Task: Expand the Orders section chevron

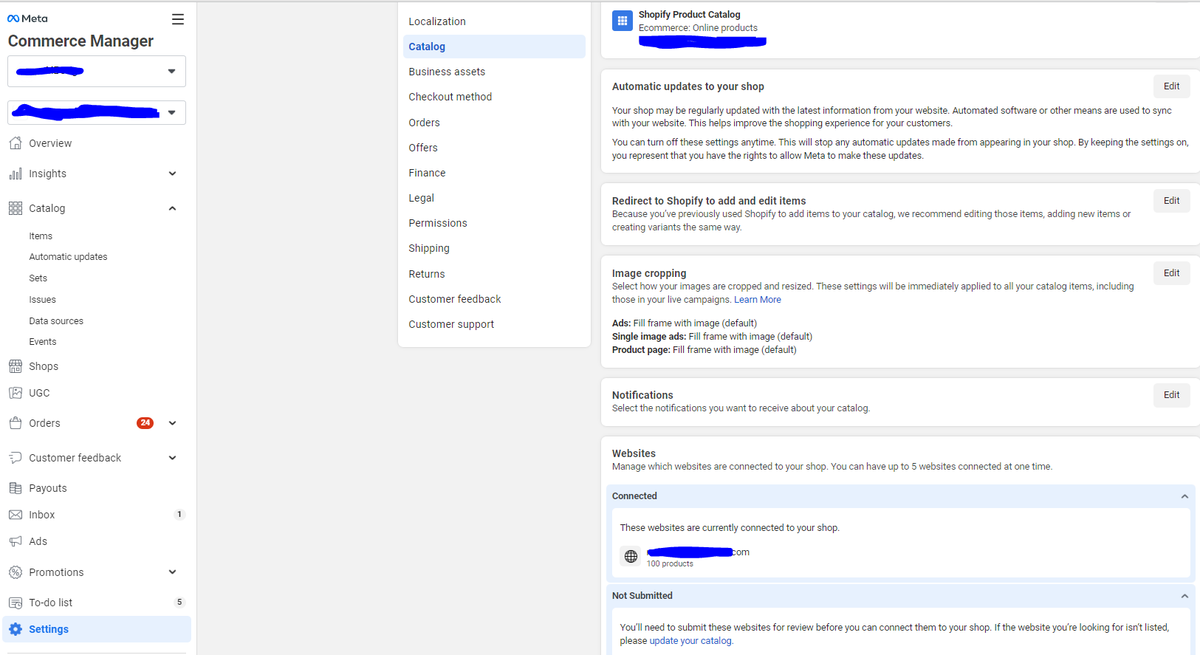Action: (172, 423)
